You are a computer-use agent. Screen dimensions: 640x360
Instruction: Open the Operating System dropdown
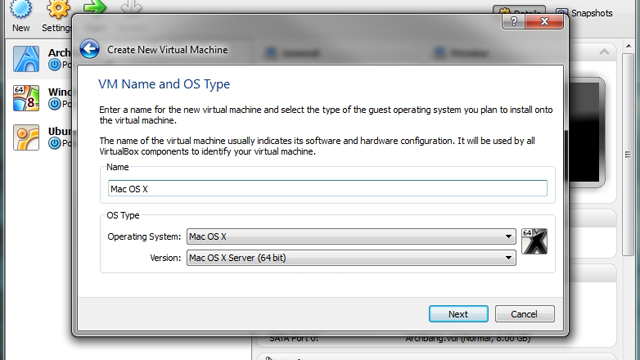[351, 236]
